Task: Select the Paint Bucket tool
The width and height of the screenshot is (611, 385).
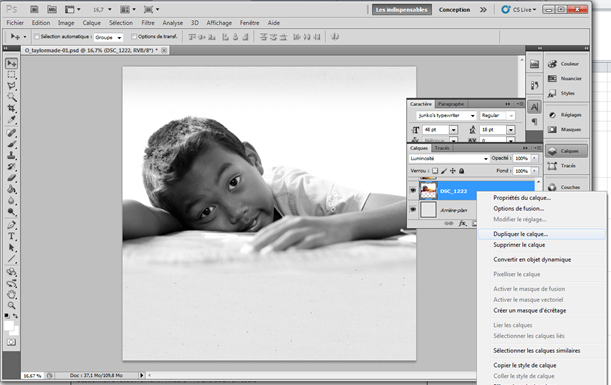Action: (x=11, y=189)
